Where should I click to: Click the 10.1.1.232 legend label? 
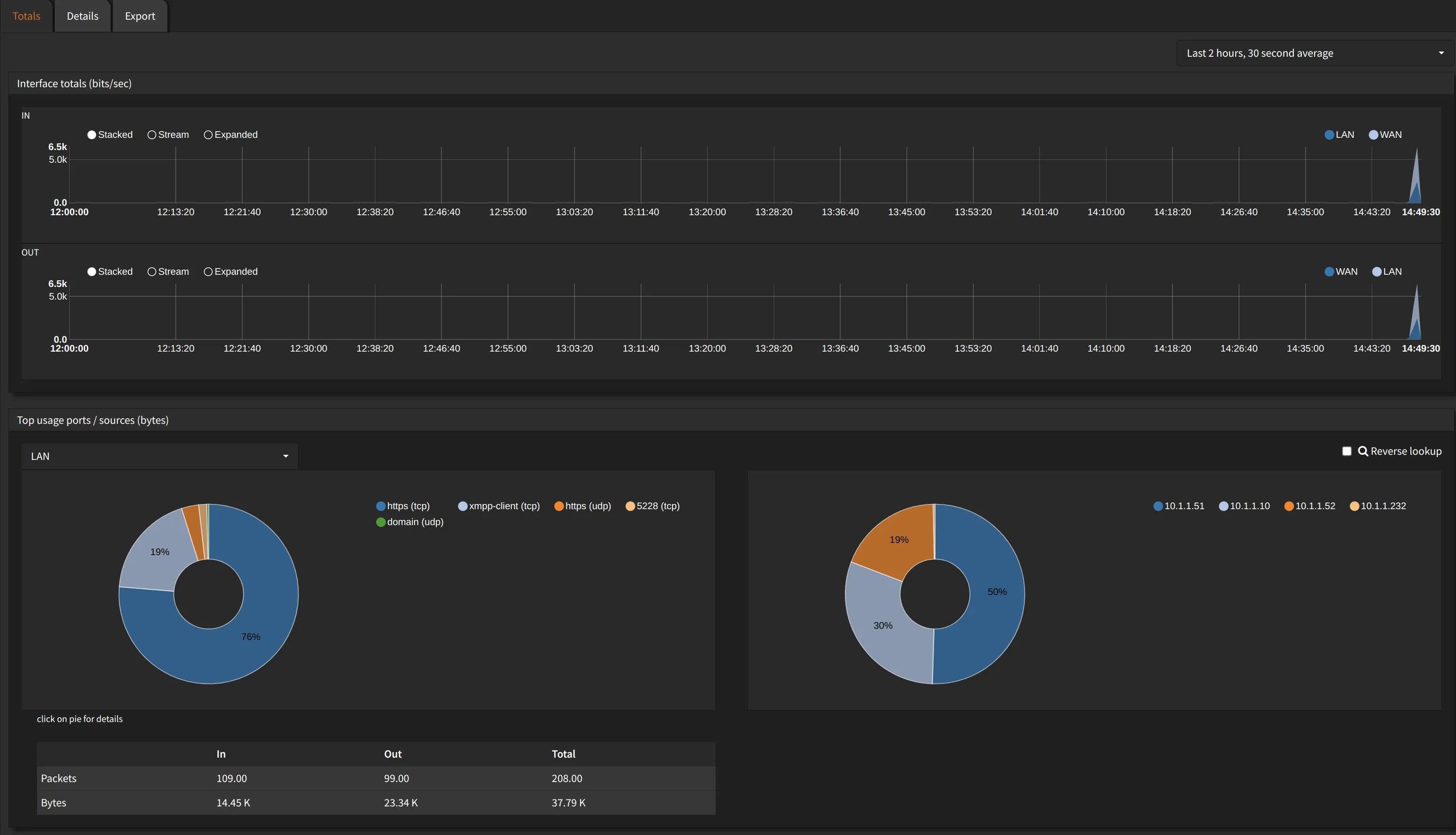[1383, 506]
